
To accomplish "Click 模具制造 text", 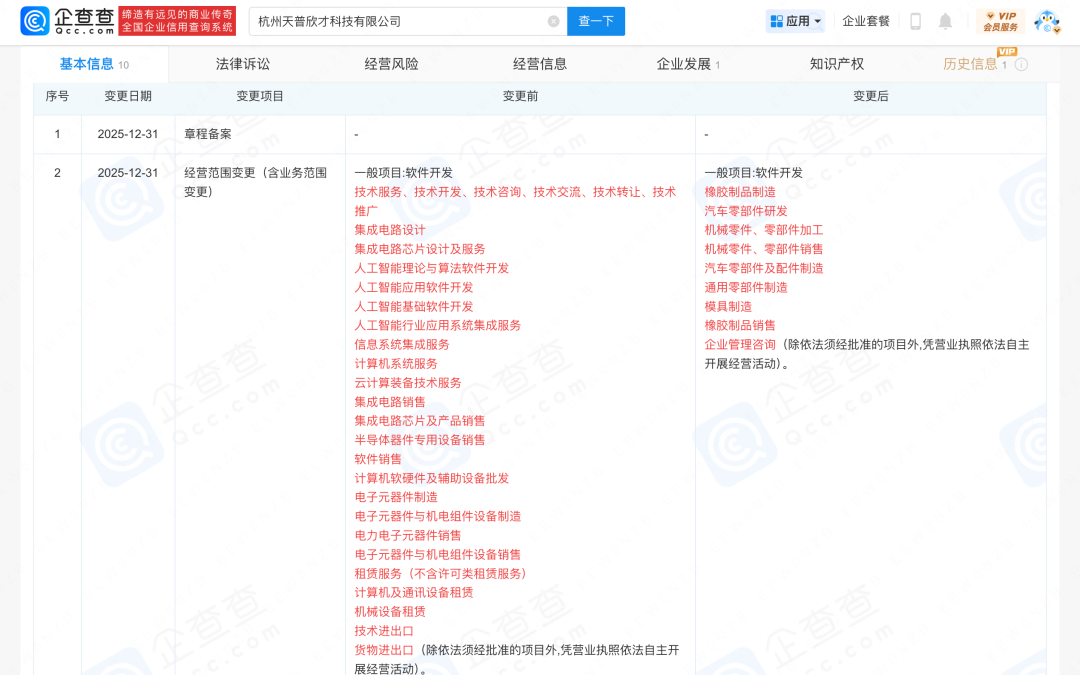I will click(x=728, y=307).
